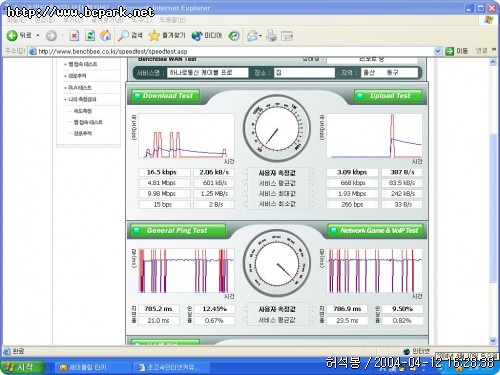Viewport: 500px width, 375px height.
Task: Click Network Game & VoIP Test button
Action: click(375, 230)
